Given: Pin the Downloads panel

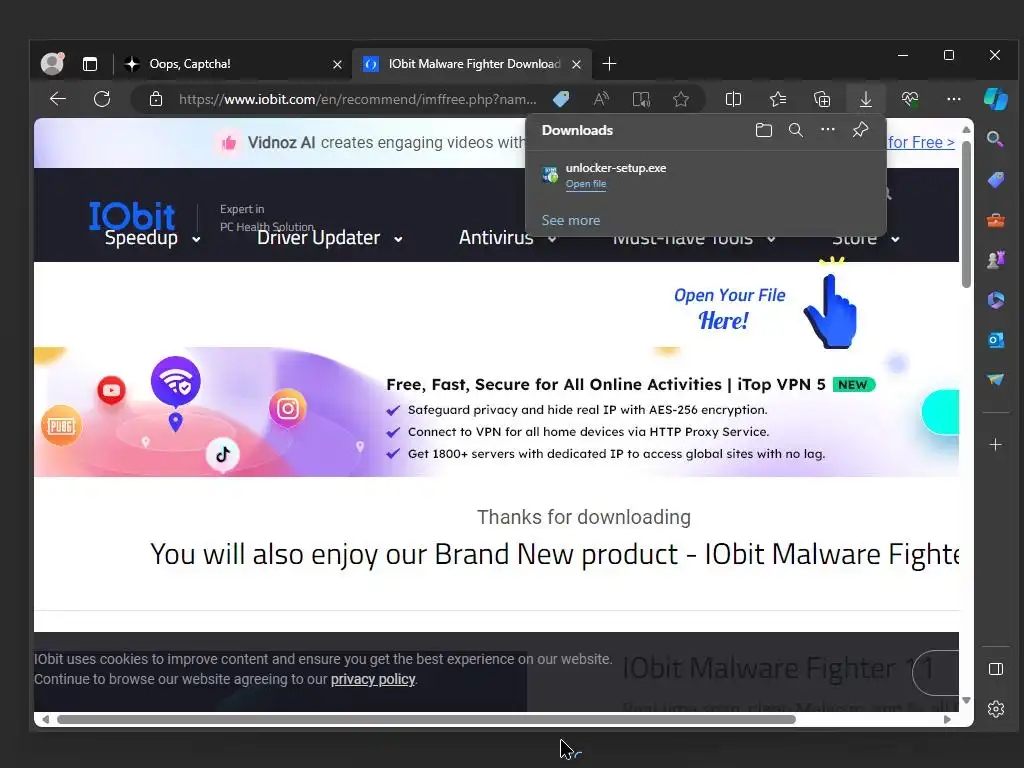Looking at the screenshot, I should pos(860,129).
